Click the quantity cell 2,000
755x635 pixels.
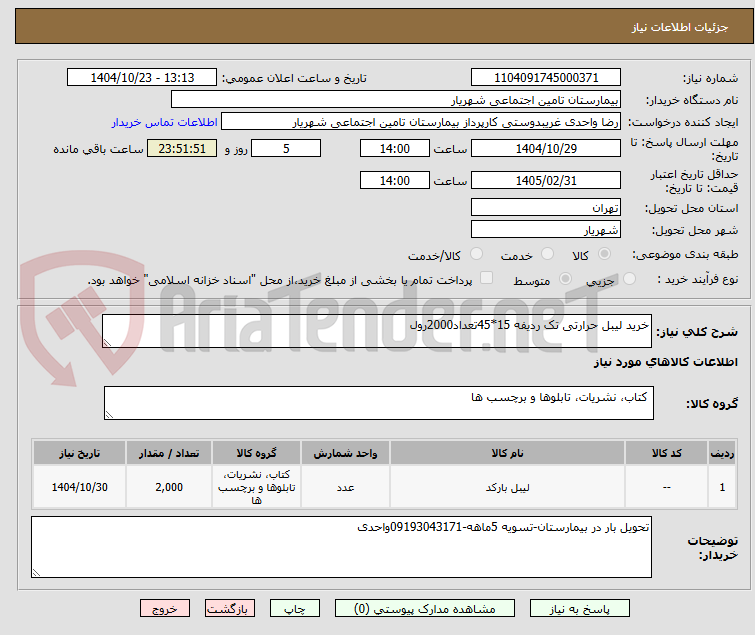click(x=169, y=487)
